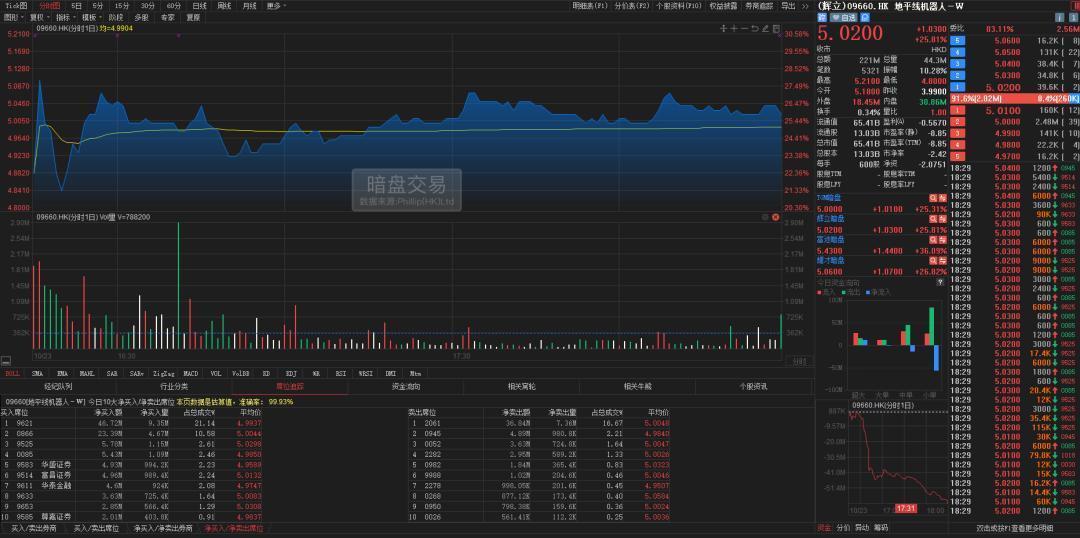Open the 个股资讯 tab
Image resolution: width=1080 pixels, height=538 pixels.
coord(752,386)
